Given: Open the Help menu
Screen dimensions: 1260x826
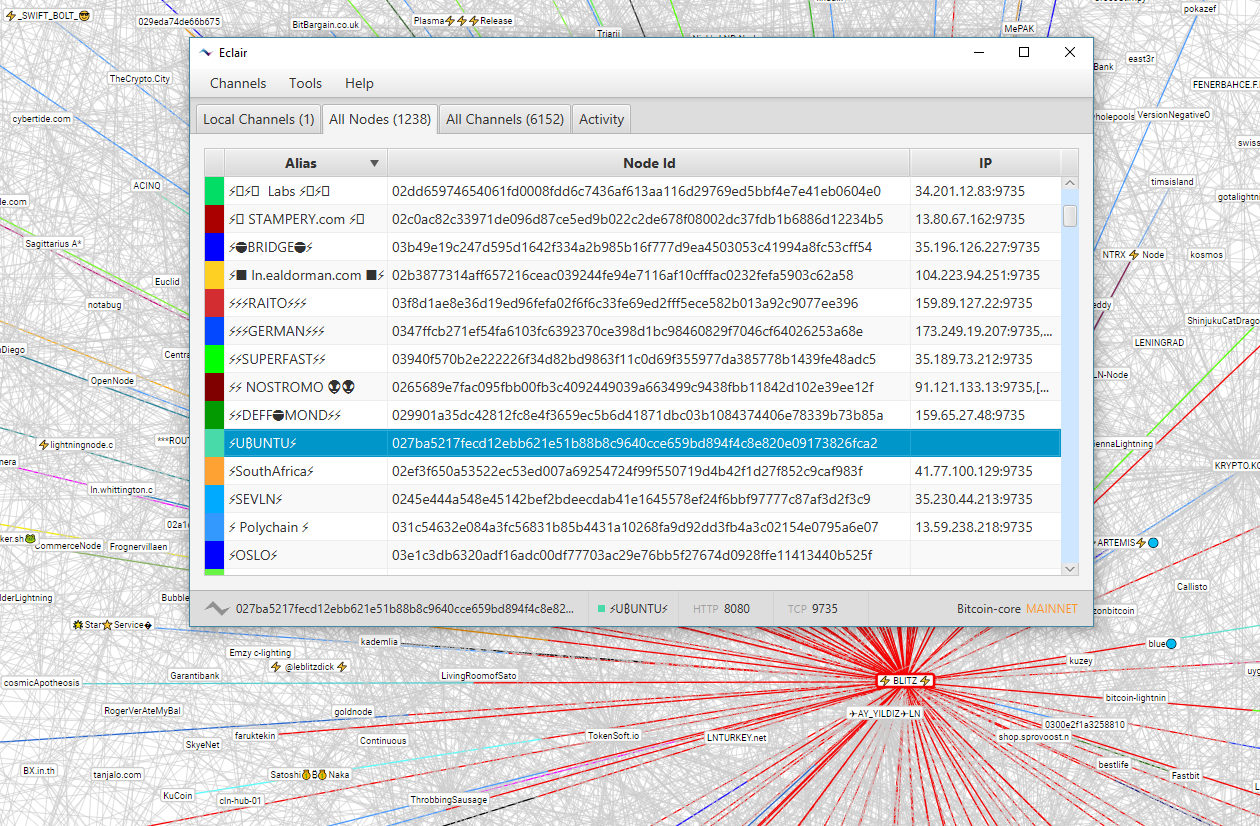Looking at the screenshot, I should [x=359, y=83].
